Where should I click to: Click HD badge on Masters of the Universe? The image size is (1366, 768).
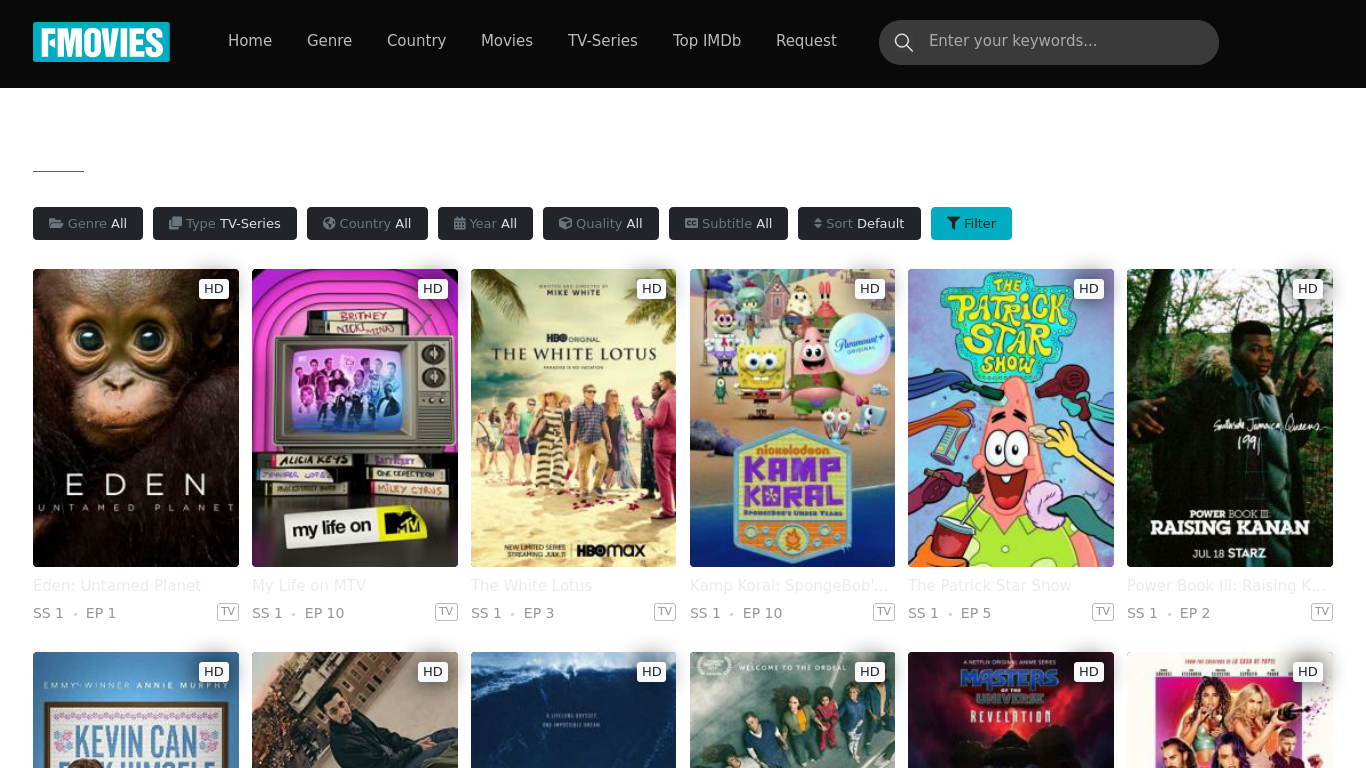[x=1089, y=672]
